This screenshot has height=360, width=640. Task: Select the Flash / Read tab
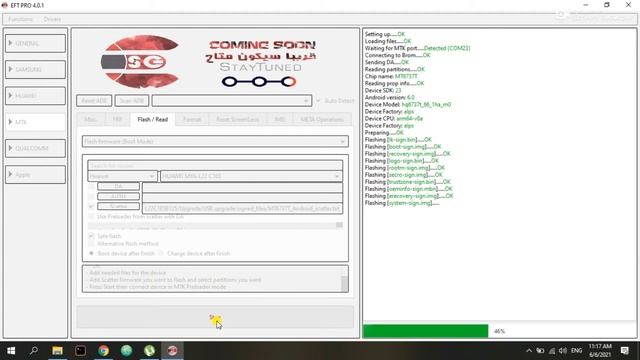153,119
